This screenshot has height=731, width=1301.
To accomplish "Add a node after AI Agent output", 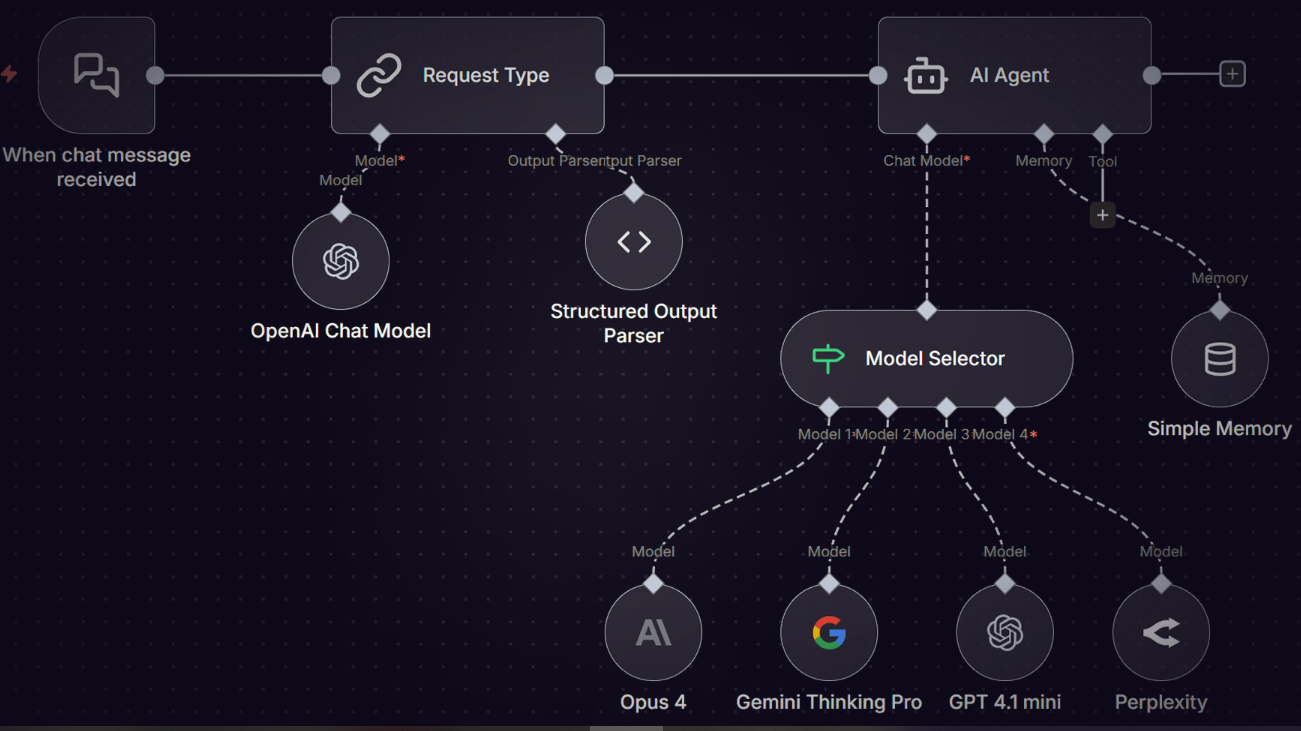I will pos(1232,74).
